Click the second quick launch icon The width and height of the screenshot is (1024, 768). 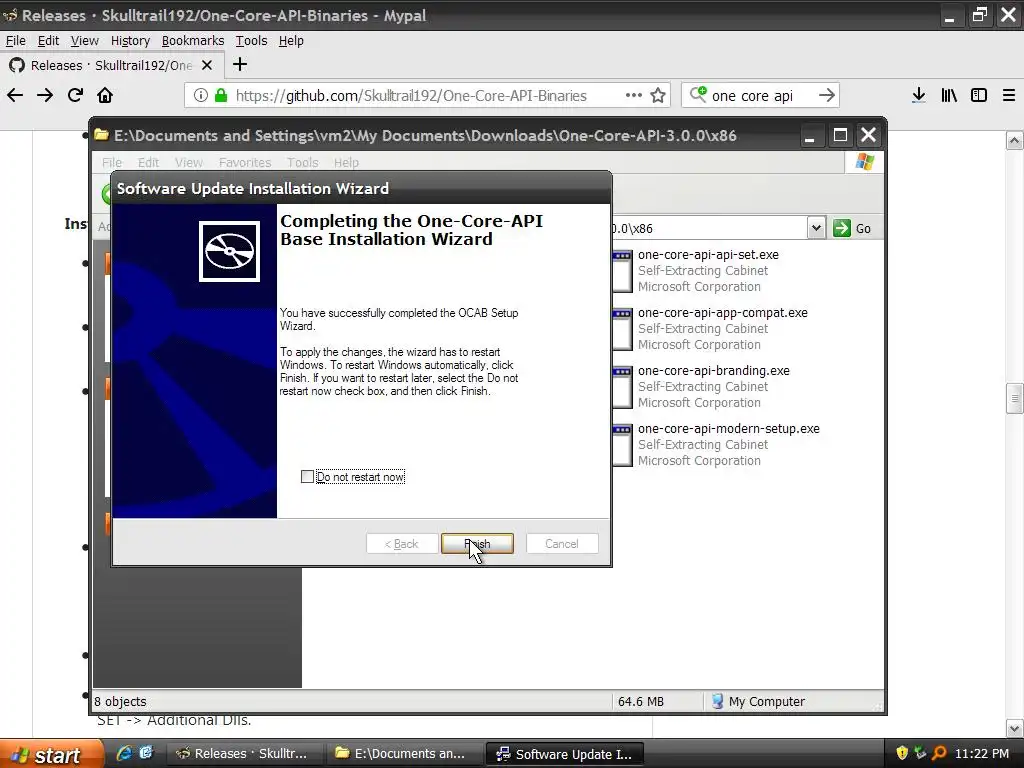(146, 753)
